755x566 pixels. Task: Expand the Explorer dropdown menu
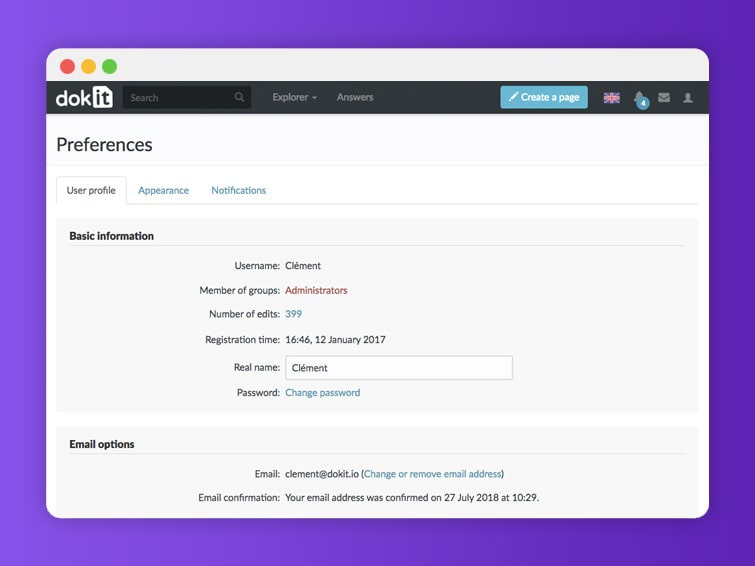click(294, 97)
